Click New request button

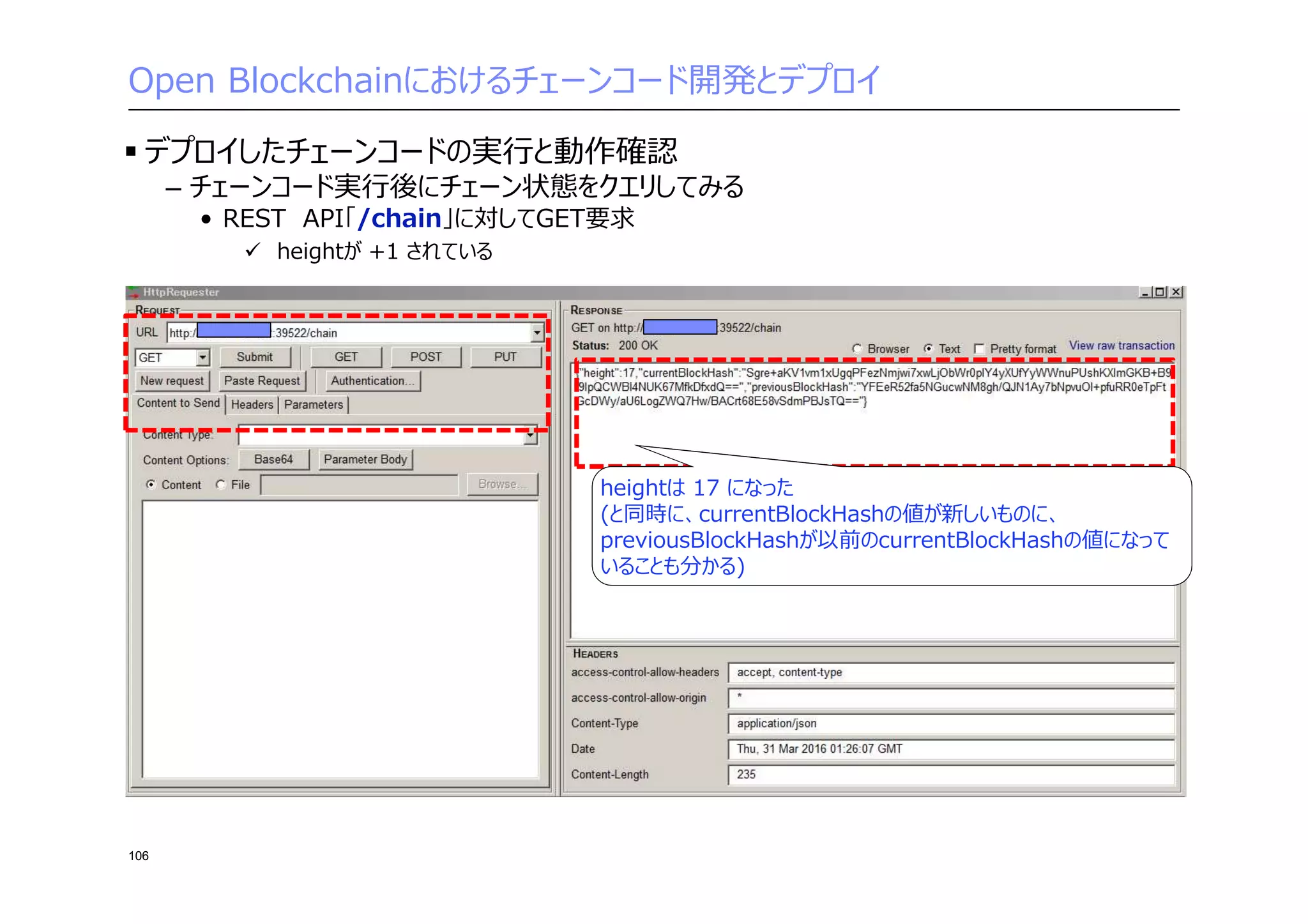pos(172,381)
